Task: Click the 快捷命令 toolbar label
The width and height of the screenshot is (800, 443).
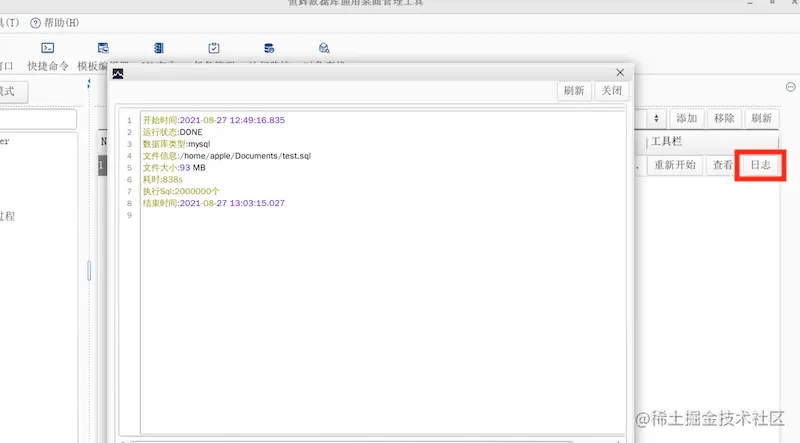Action: pyautogui.click(x=47, y=66)
